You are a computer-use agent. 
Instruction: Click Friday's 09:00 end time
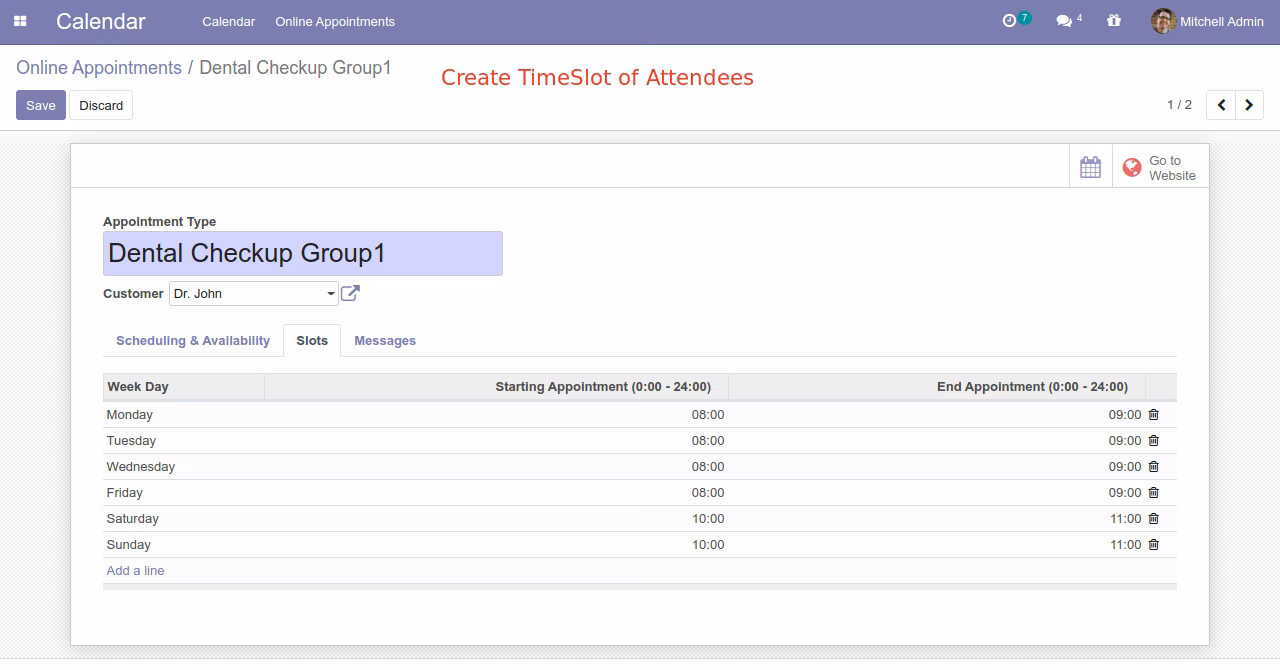1125,492
